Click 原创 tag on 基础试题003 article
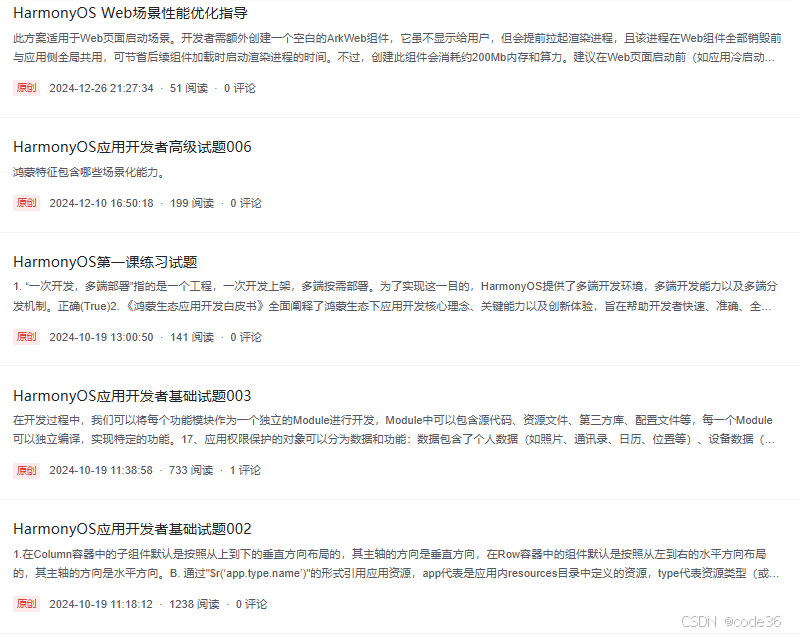The height and width of the screenshot is (637, 800). 27,470
